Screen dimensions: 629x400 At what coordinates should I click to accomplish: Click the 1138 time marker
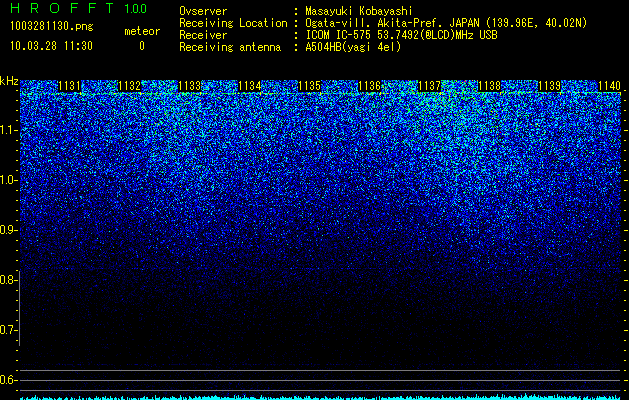[490, 86]
